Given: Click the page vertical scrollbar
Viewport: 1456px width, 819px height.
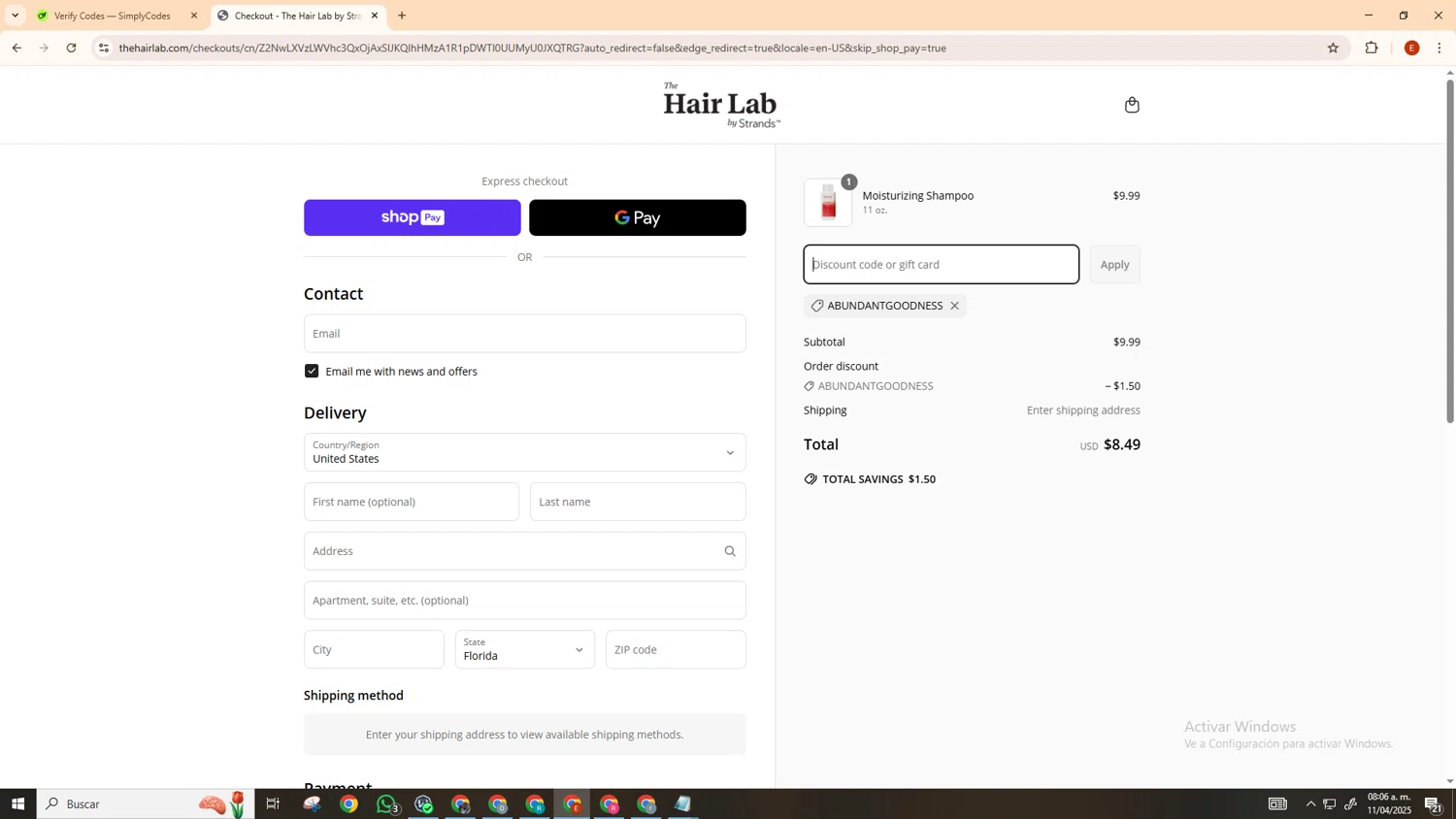Looking at the screenshot, I should tap(1450, 250).
